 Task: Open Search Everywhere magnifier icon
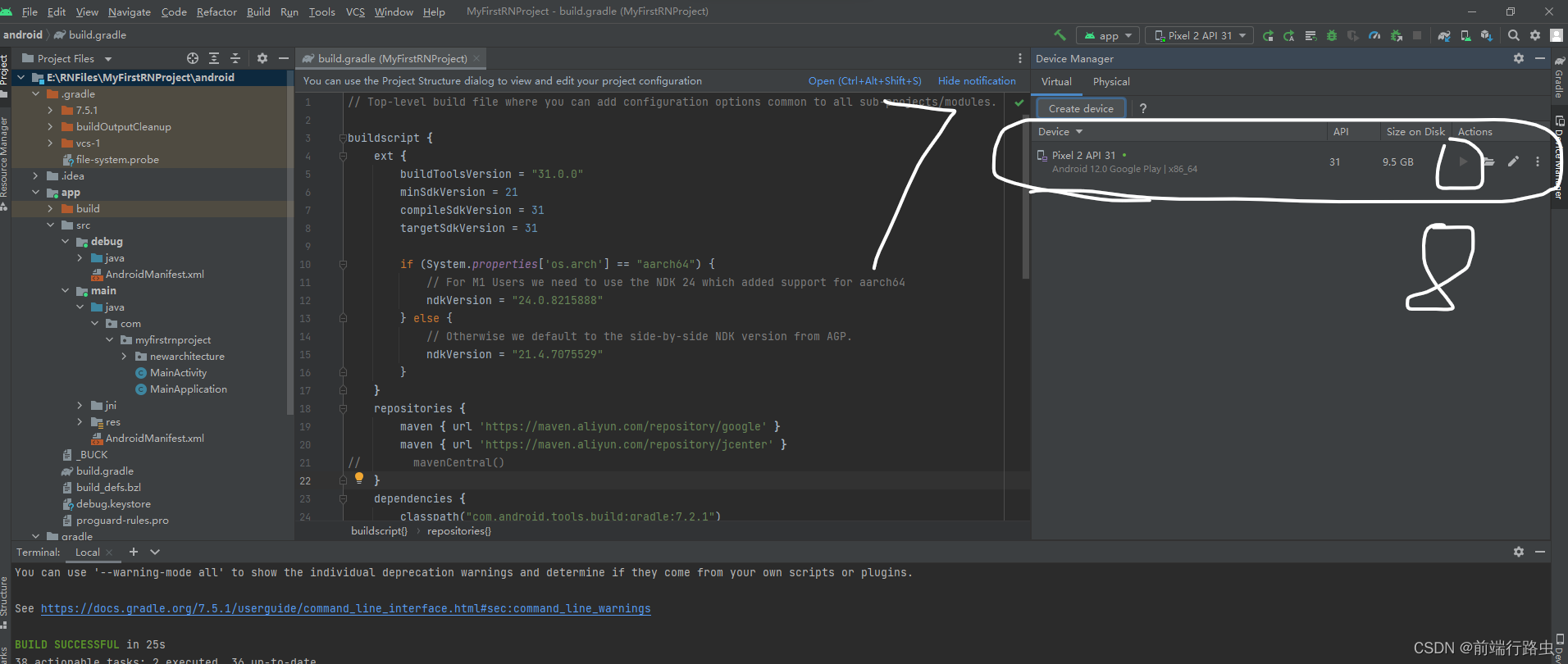1514,35
